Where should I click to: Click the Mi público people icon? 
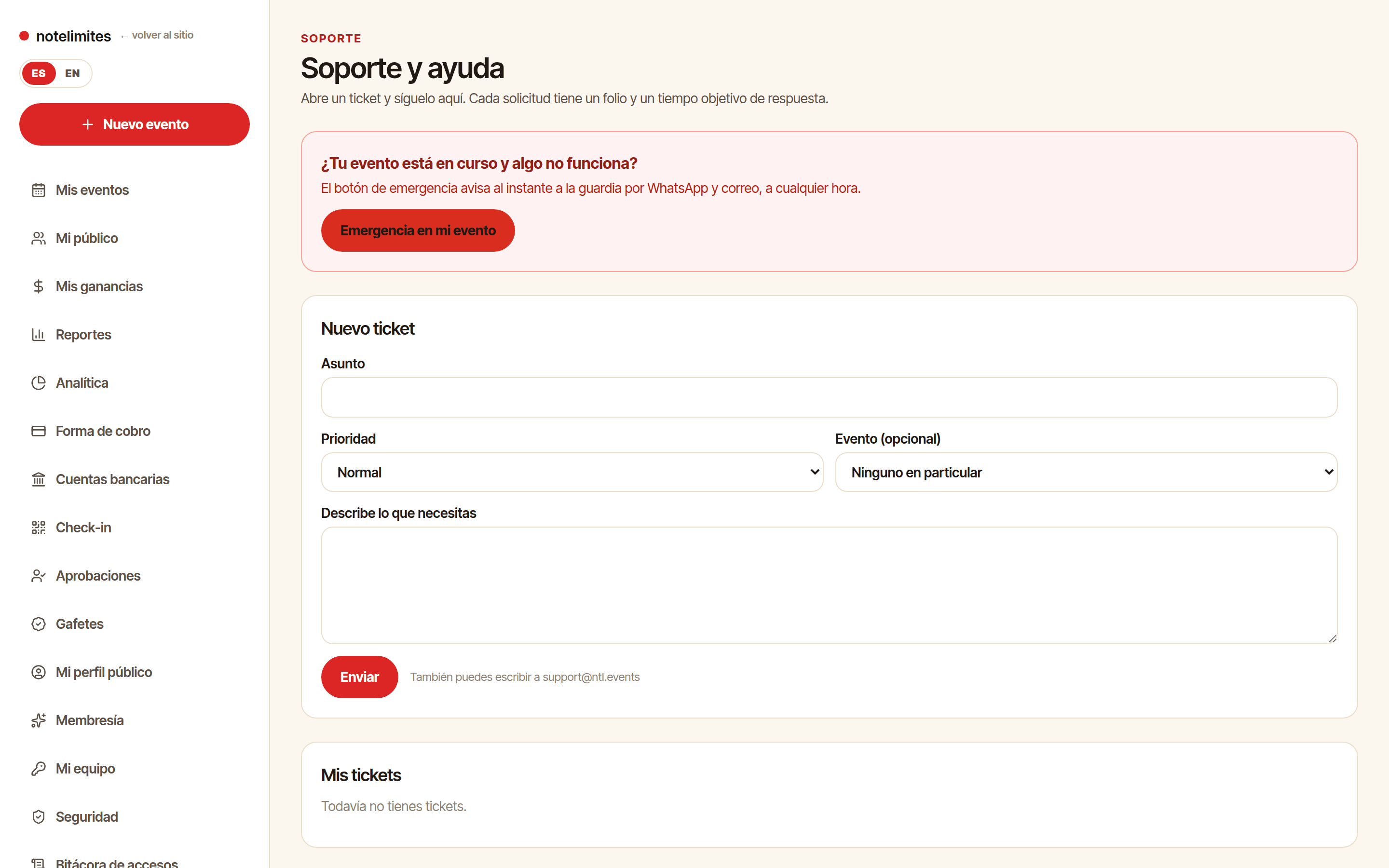click(x=39, y=238)
